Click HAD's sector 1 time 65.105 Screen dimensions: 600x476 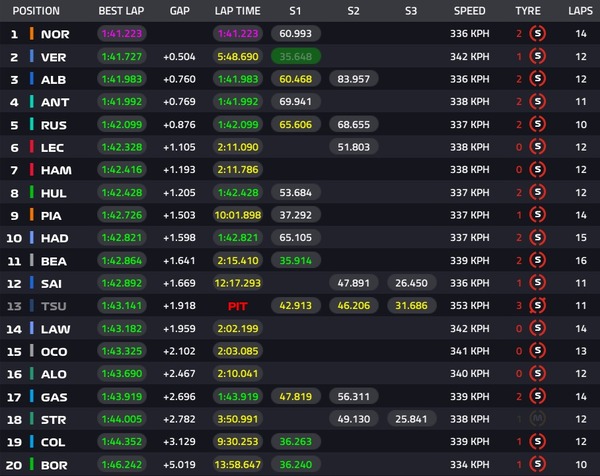(294, 237)
